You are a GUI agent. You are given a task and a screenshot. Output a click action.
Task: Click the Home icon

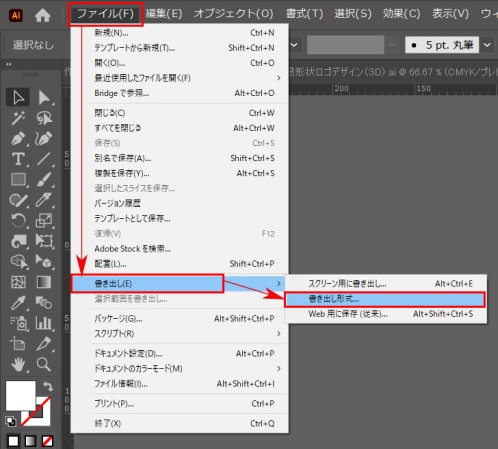point(43,15)
